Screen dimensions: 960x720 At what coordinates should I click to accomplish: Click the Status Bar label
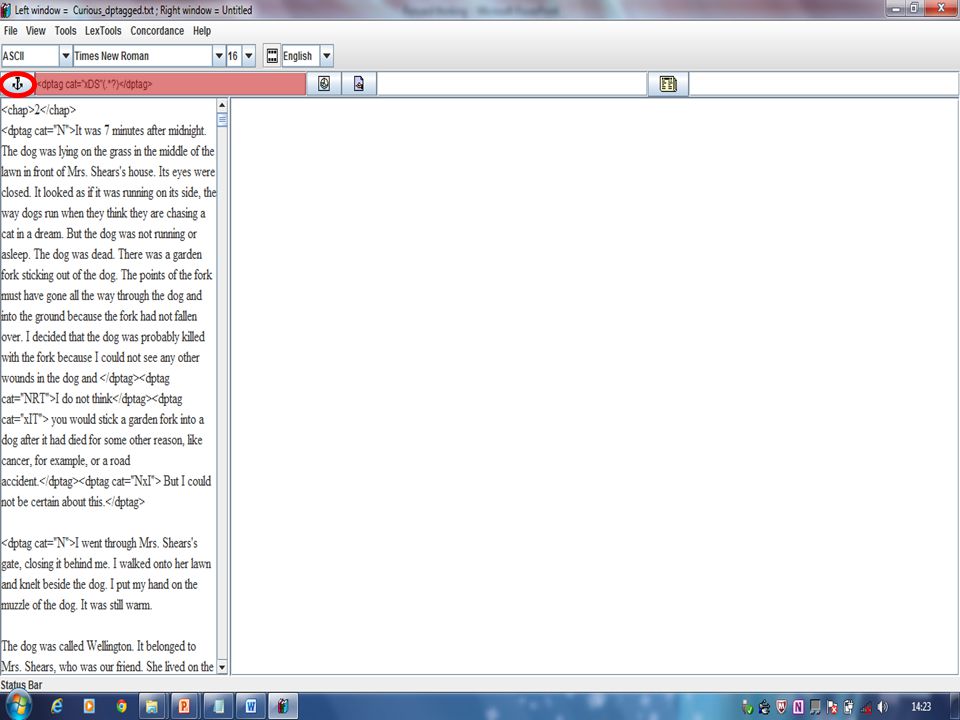(x=21, y=684)
